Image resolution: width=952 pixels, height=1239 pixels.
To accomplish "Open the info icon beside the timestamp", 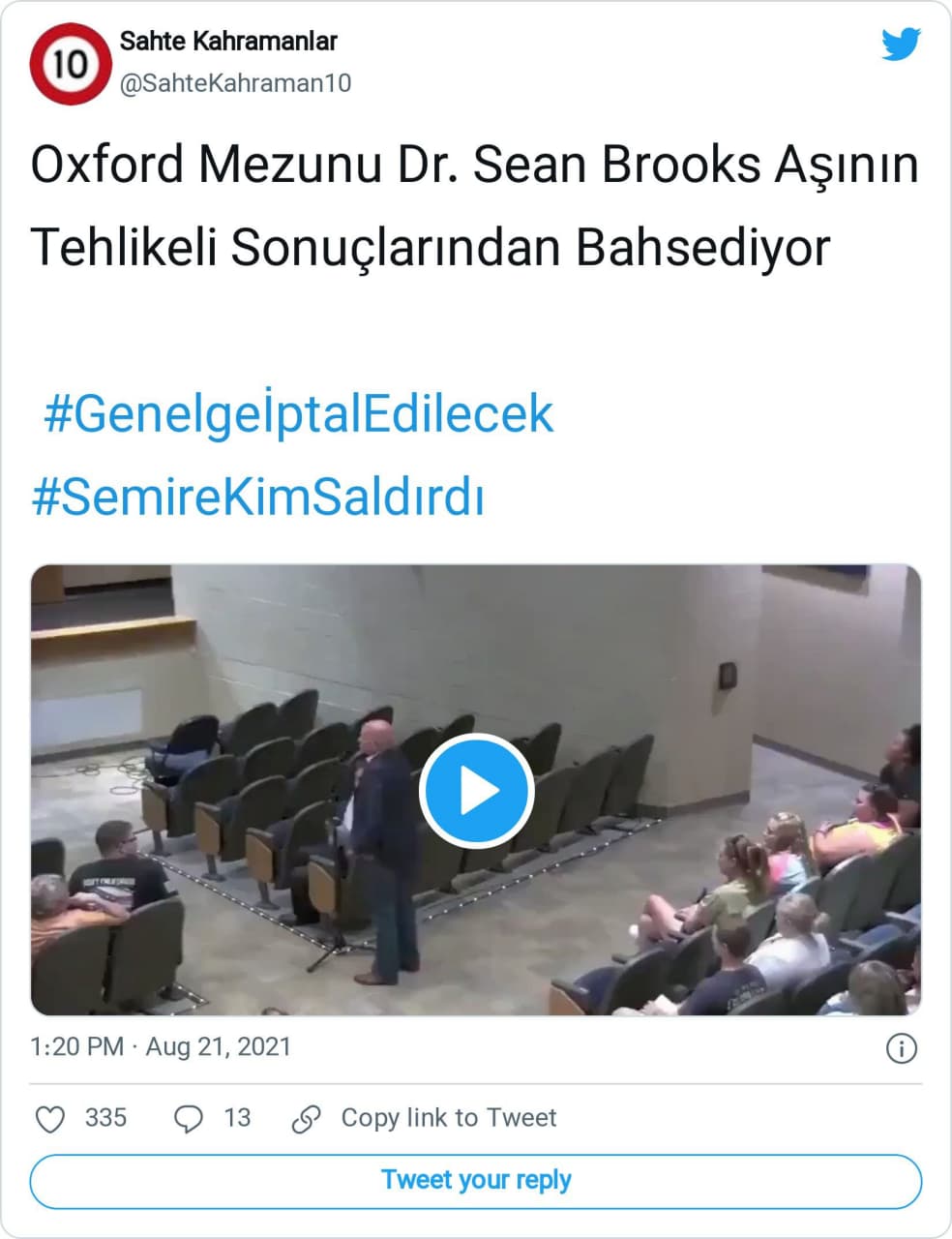I will click(x=901, y=1048).
